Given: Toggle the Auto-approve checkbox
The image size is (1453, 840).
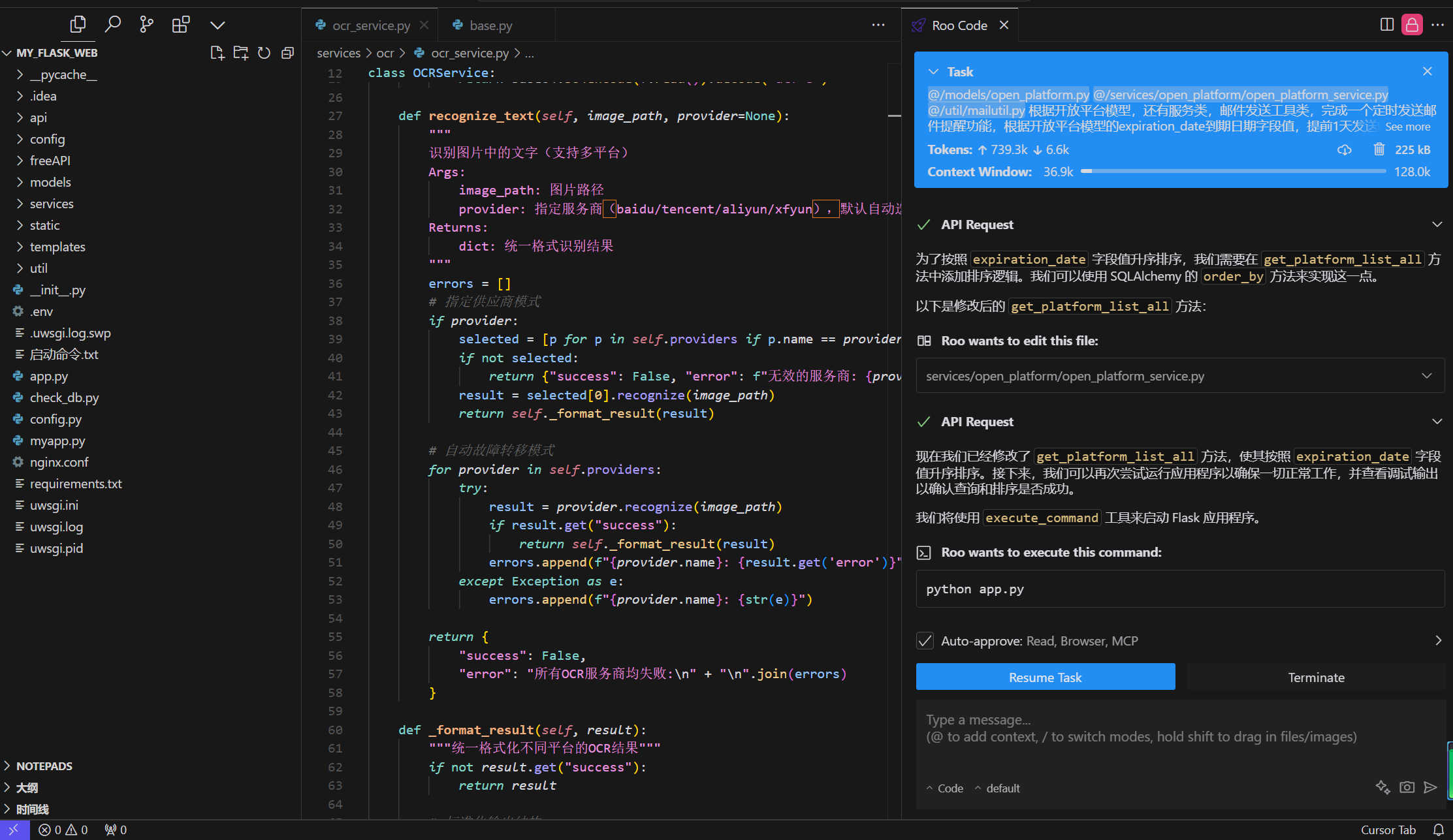Looking at the screenshot, I should tap(925, 641).
